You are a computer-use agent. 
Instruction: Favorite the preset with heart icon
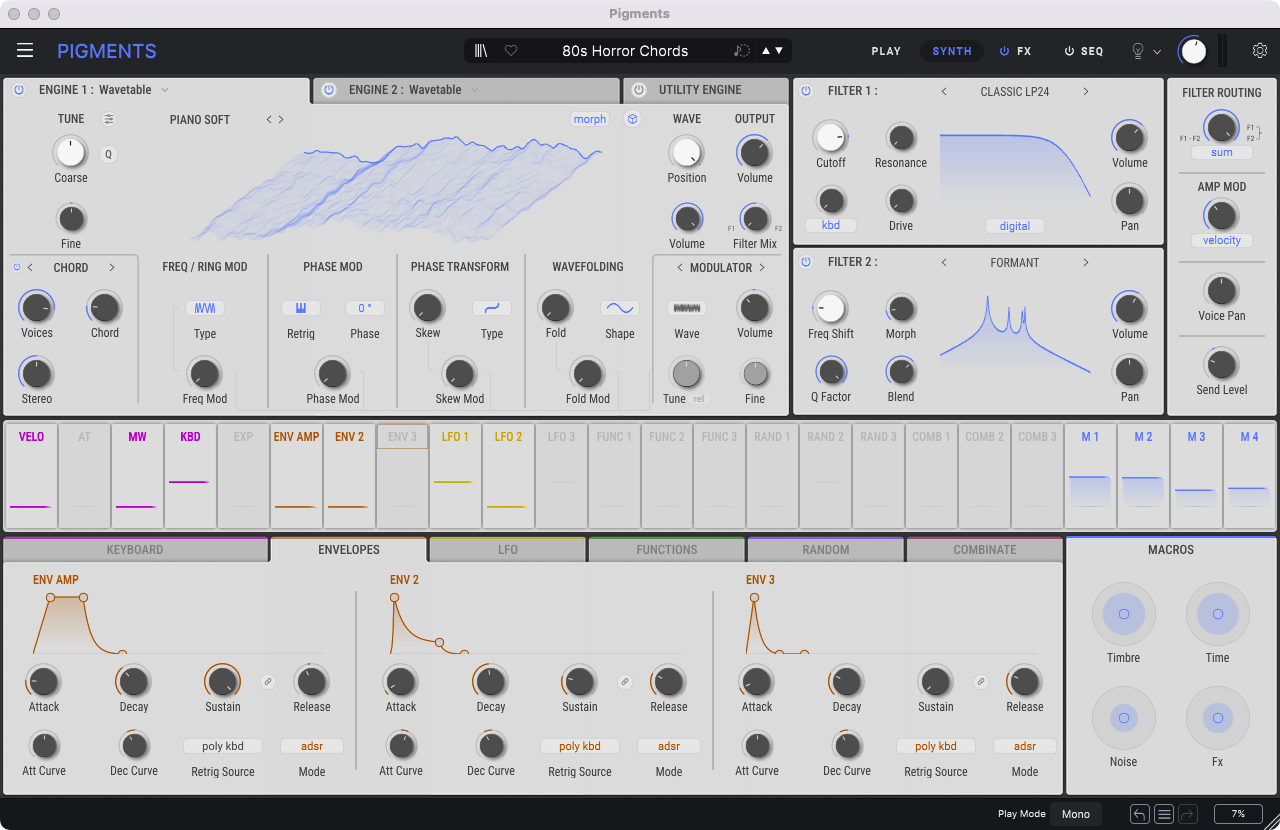pyautogui.click(x=511, y=51)
